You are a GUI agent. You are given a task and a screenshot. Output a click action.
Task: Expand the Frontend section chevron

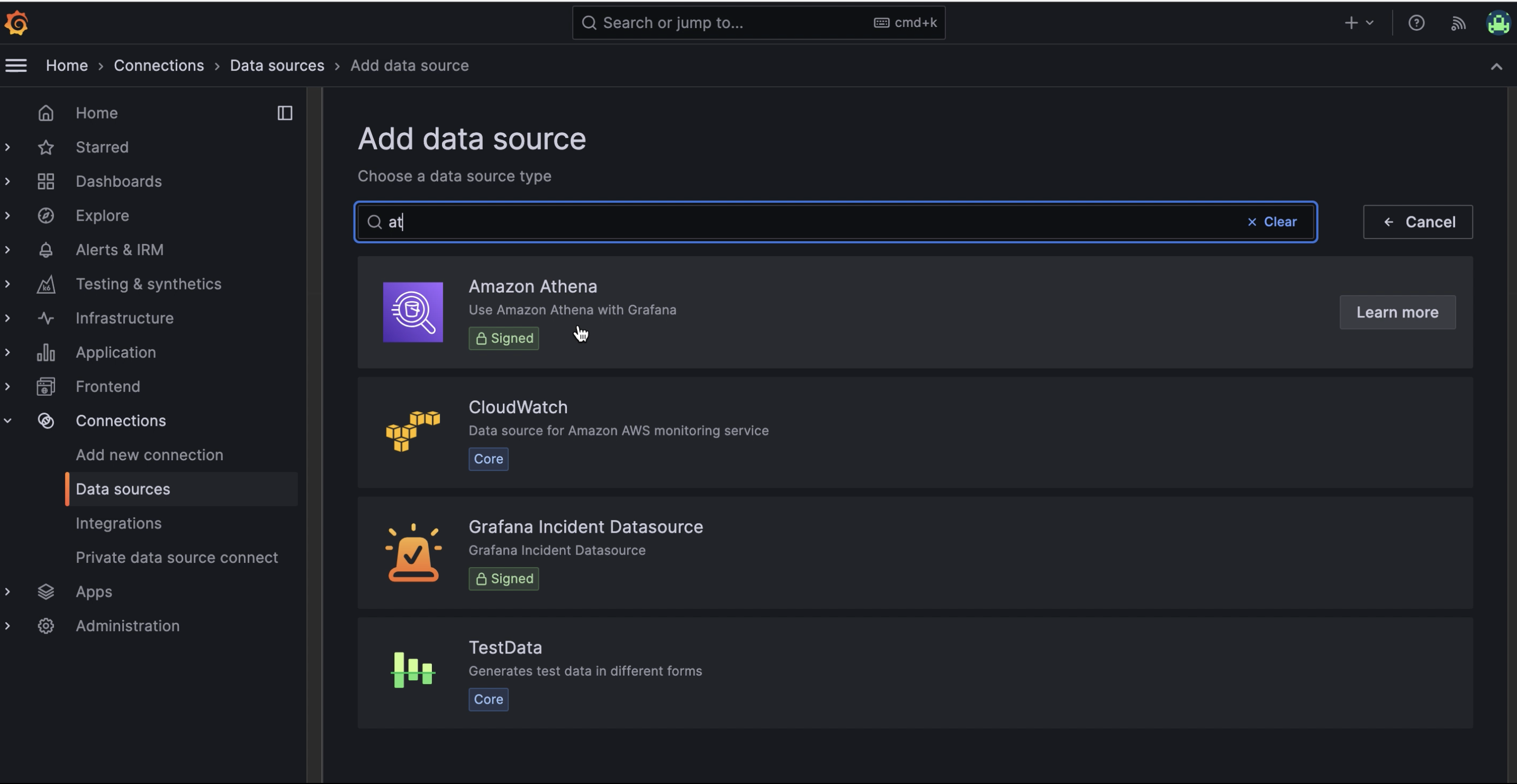(7, 387)
